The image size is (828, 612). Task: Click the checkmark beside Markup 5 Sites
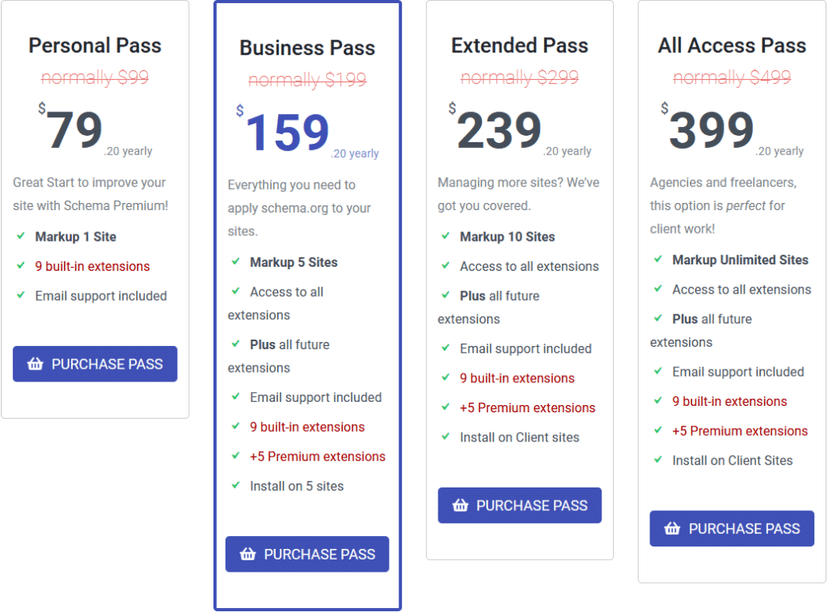pyautogui.click(x=233, y=262)
